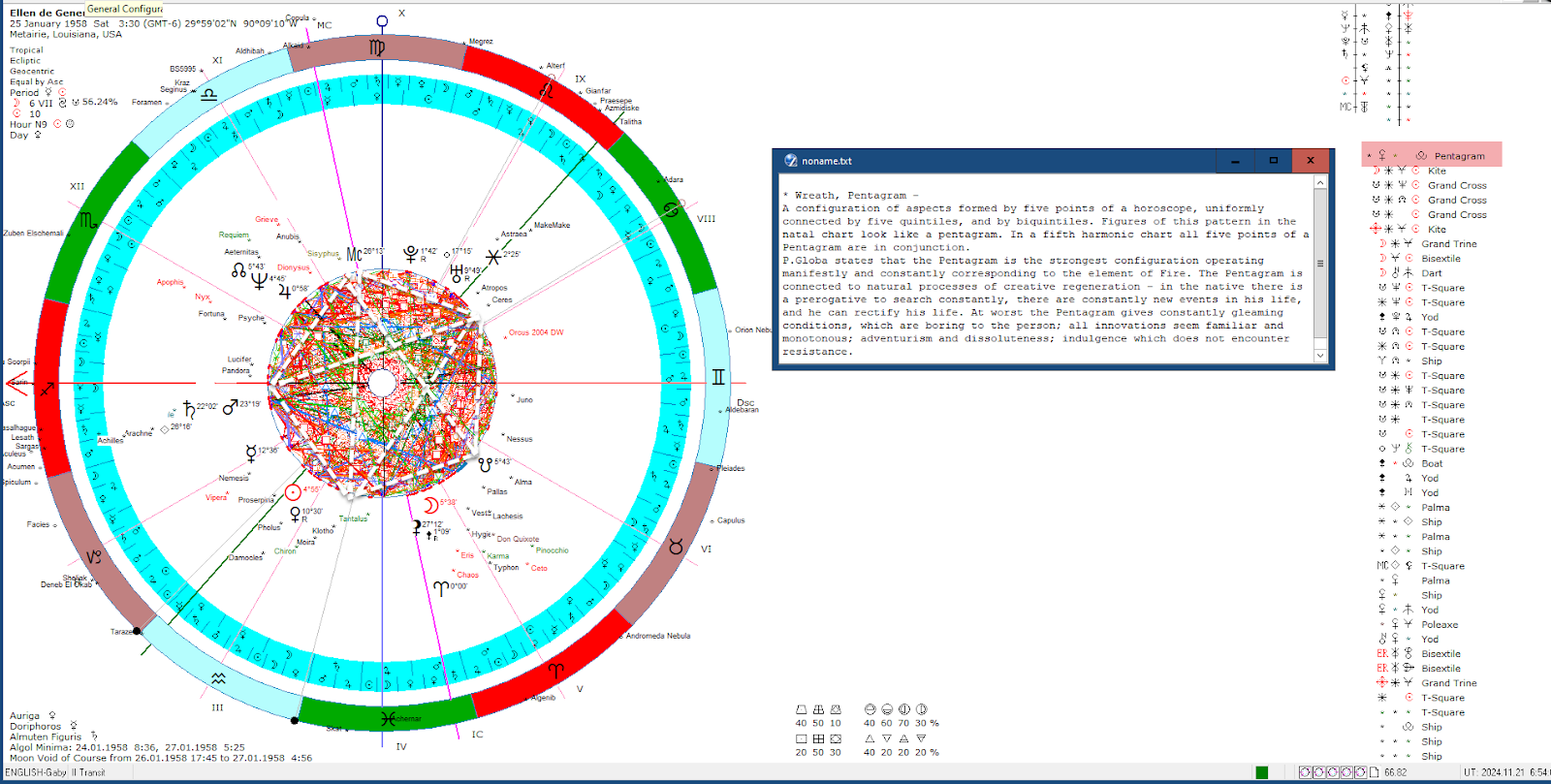The width and height of the screenshot is (1551, 784).
Task: Select the Uranus glyph at 9°49'
Action: (x=456, y=273)
